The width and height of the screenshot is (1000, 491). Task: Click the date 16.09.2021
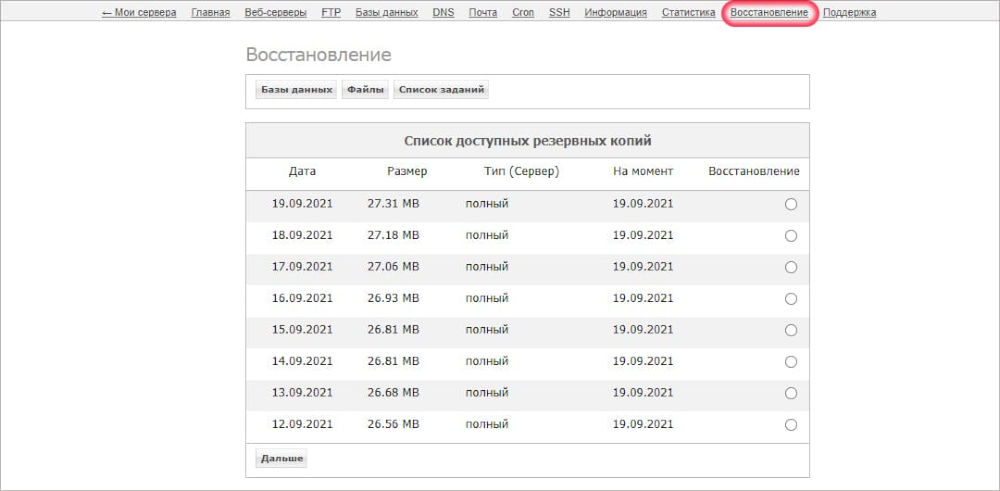302,298
